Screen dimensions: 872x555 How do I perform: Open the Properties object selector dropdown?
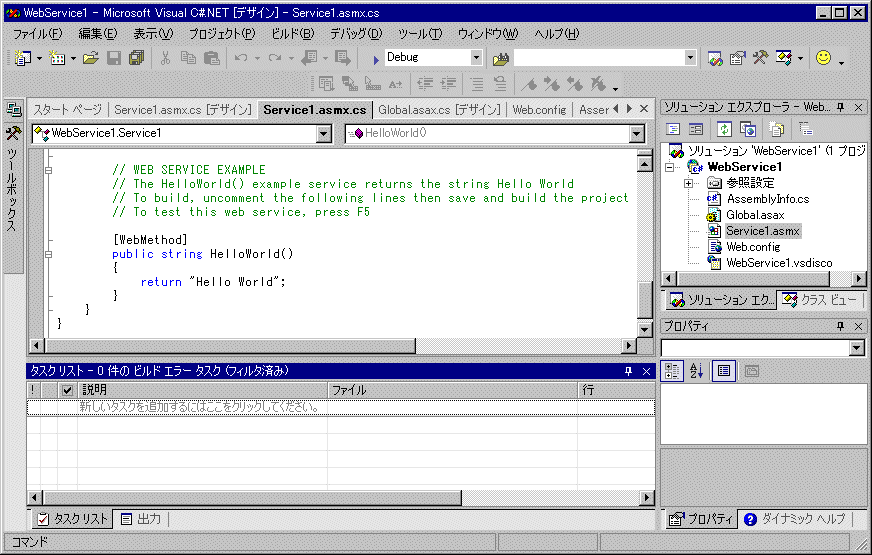pyautogui.click(x=856, y=348)
